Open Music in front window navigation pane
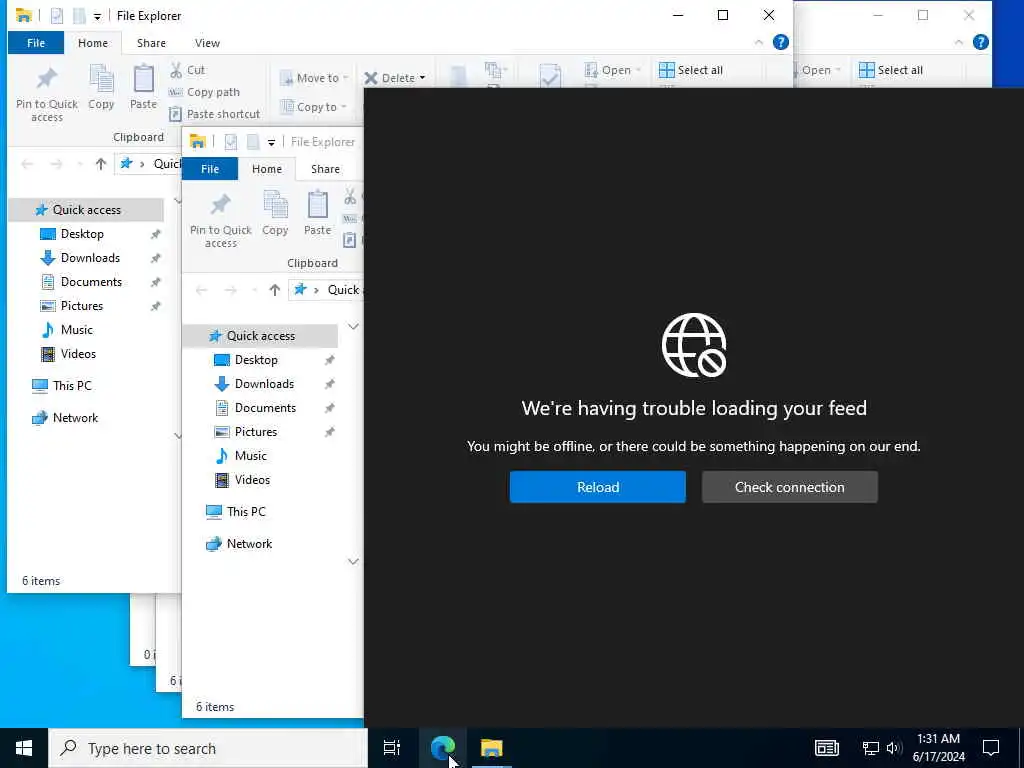The width and height of the screenshot is (1024, 768). [x=251, y=456]
